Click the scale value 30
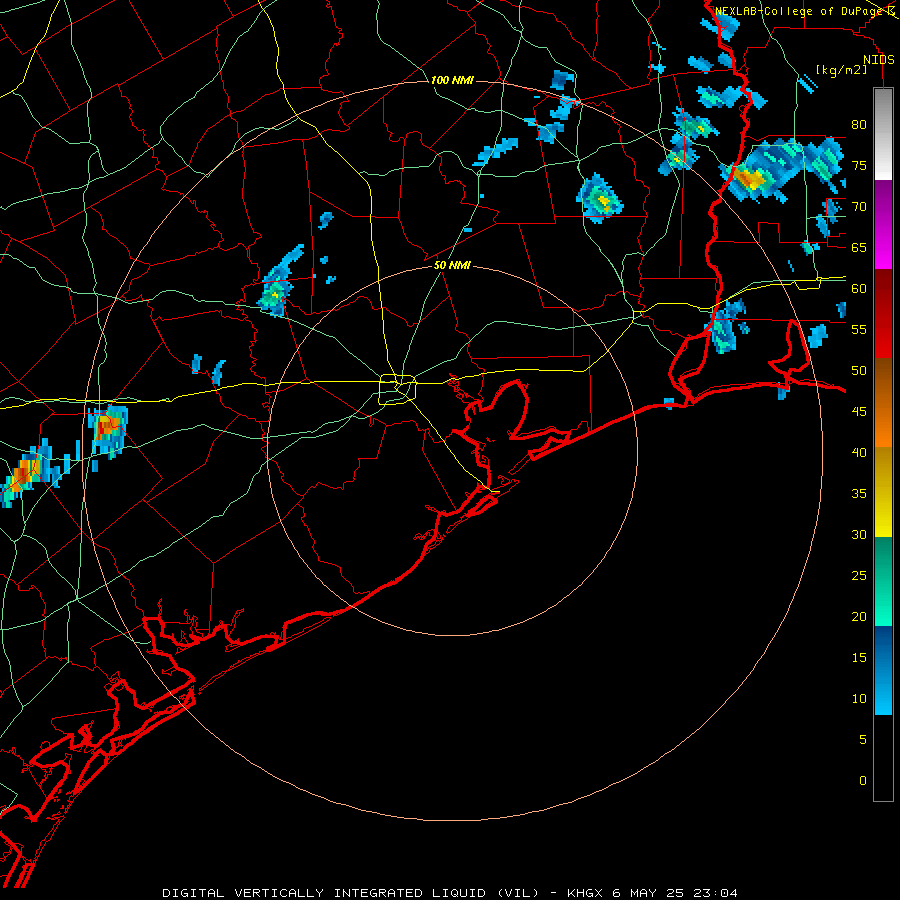The width and height of the screenshot is (900, 900). pyautogui.click(x=859, y=534)
